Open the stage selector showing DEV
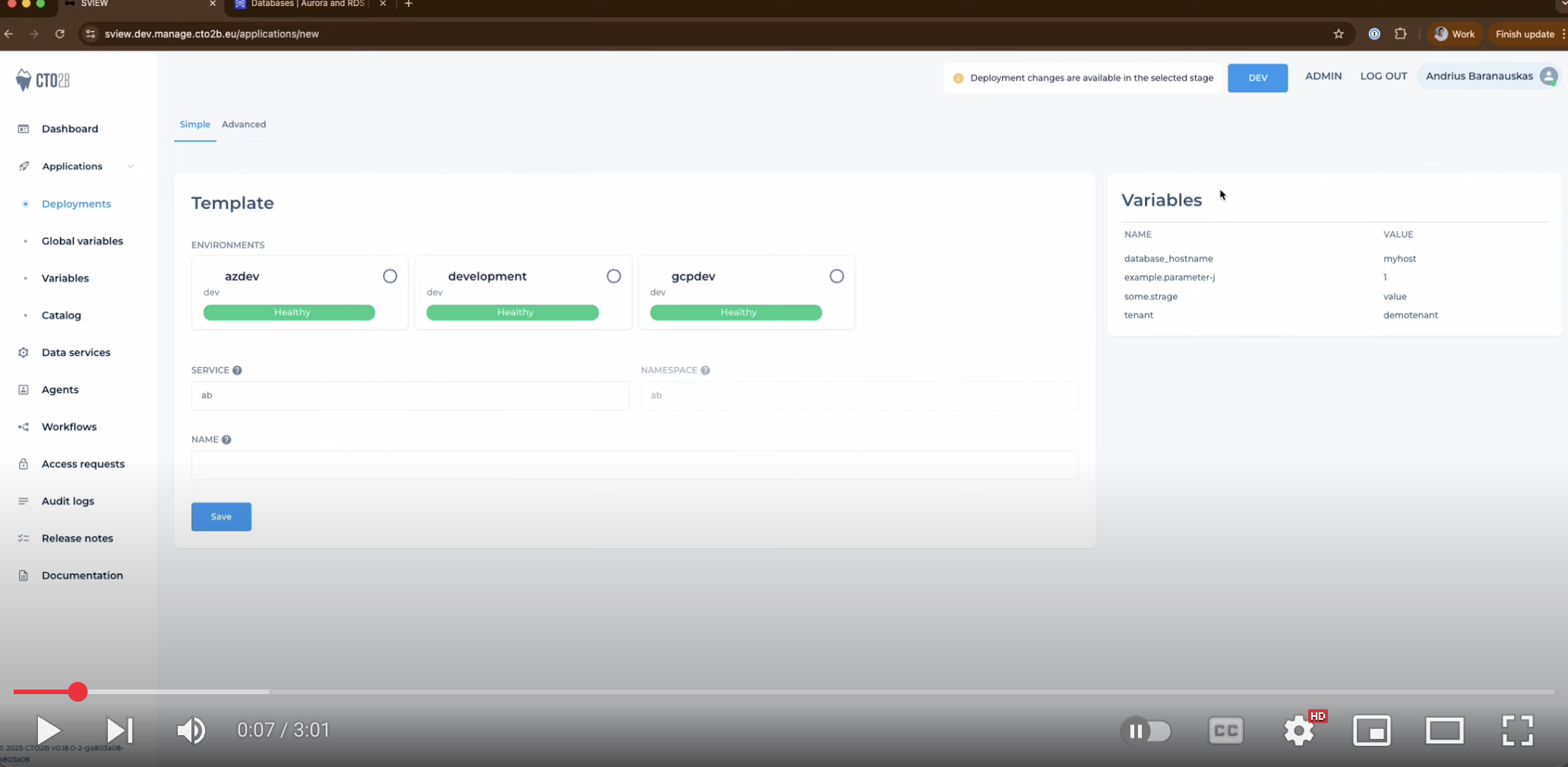The width and height of the screenshot is (1568, 767). pyautogui.click(x=1257, y=77)
